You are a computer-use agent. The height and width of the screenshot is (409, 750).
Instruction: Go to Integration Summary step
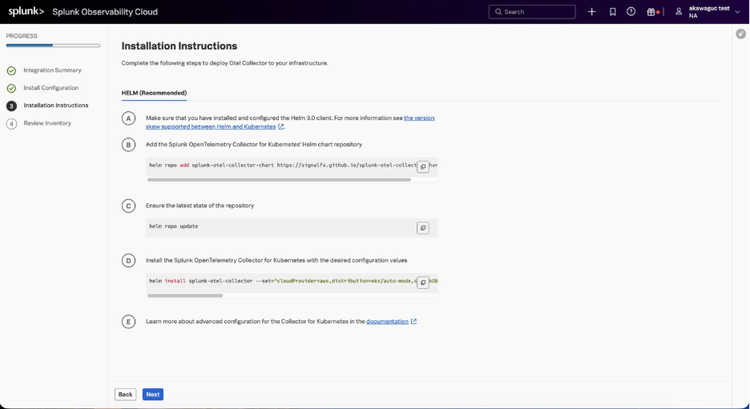click(x=52, y=70)
